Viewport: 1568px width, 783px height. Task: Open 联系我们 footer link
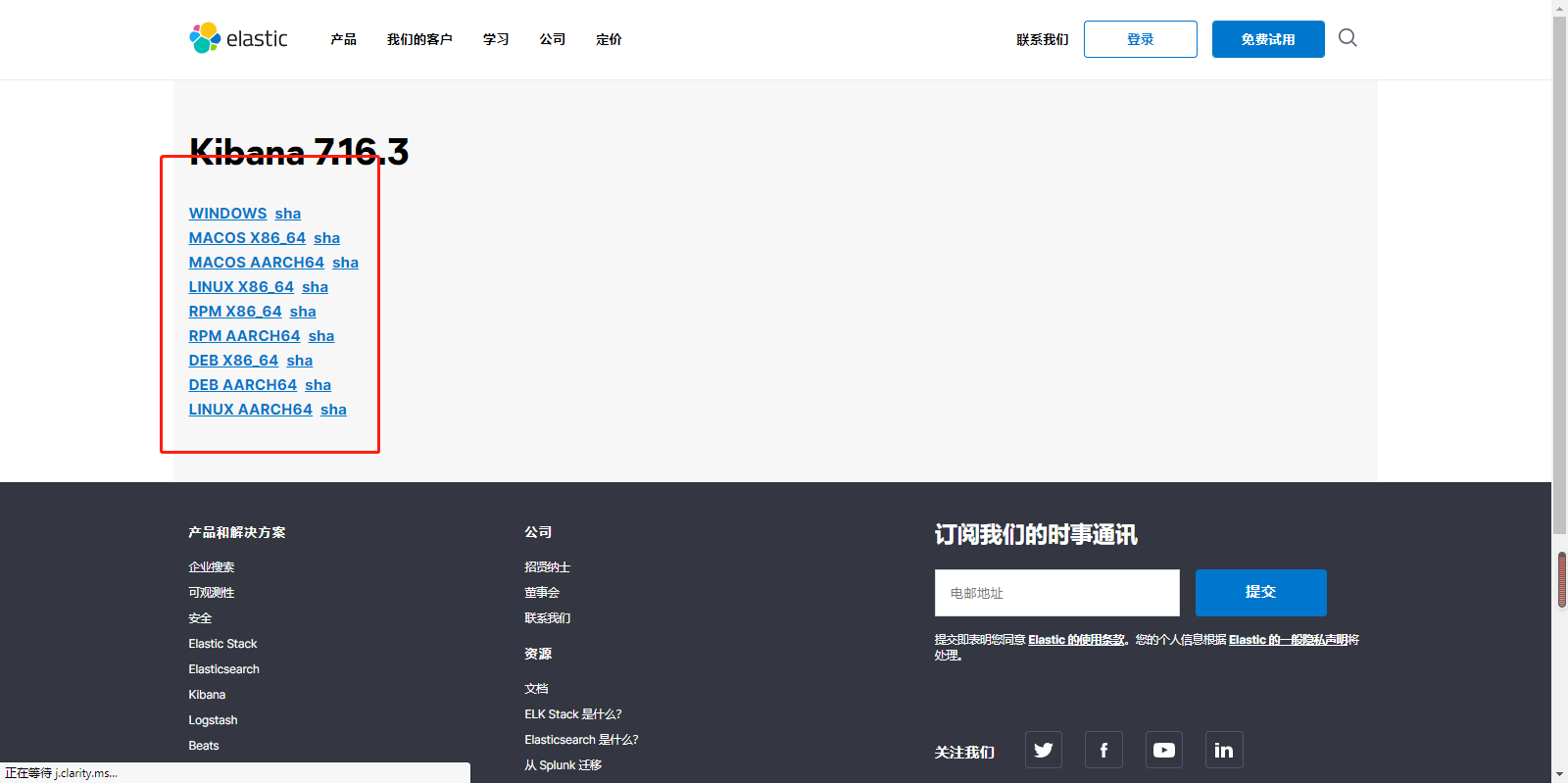click(x=547, y=618)
